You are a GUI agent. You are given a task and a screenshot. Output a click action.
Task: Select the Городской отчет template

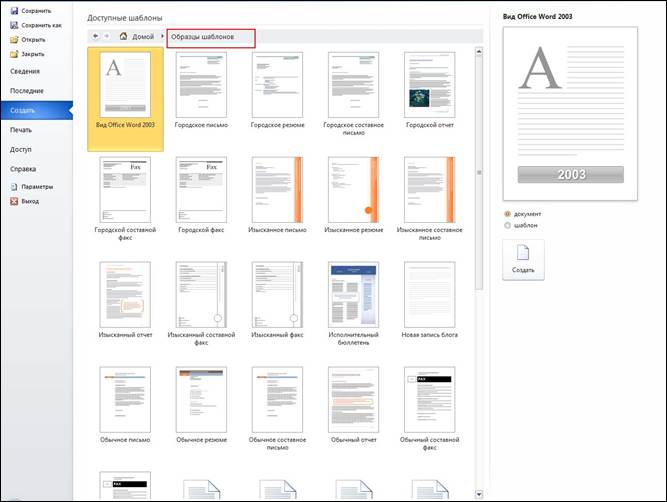coord(430,90)
